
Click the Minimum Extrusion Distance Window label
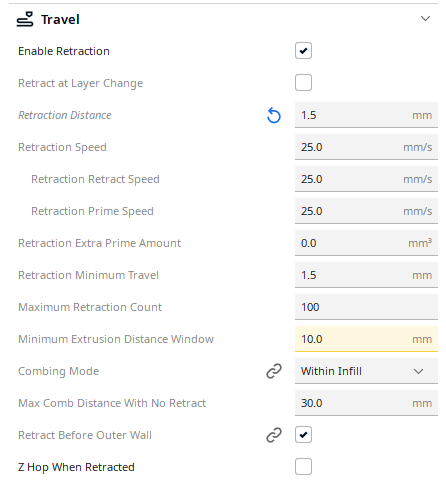(x=116, y=339)
